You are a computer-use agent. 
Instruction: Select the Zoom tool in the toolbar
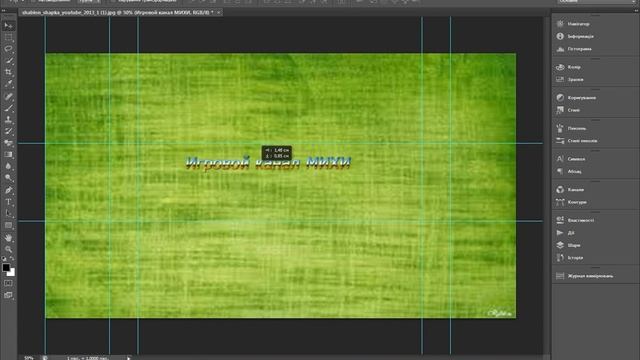click(x=8, y=249)
